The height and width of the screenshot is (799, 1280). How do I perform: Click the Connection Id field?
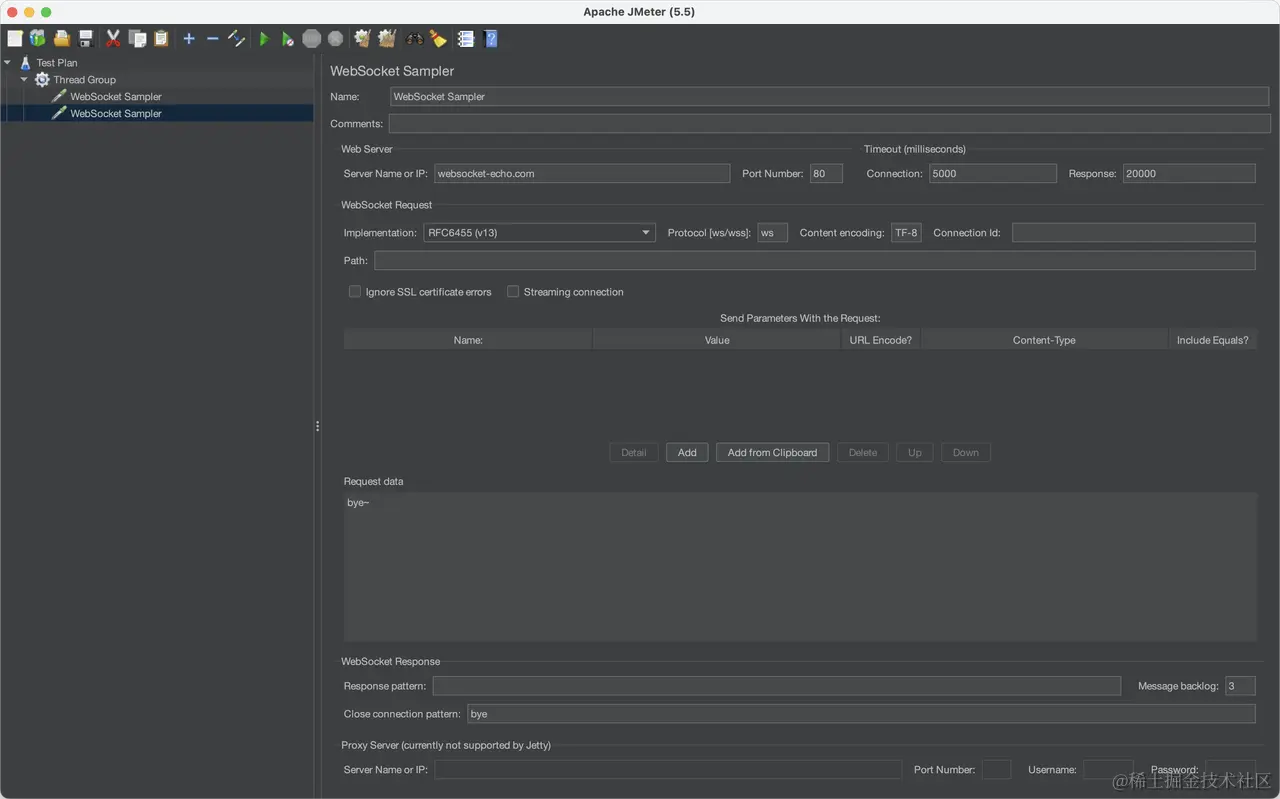pyautogui.click(x=1134, y=233)
